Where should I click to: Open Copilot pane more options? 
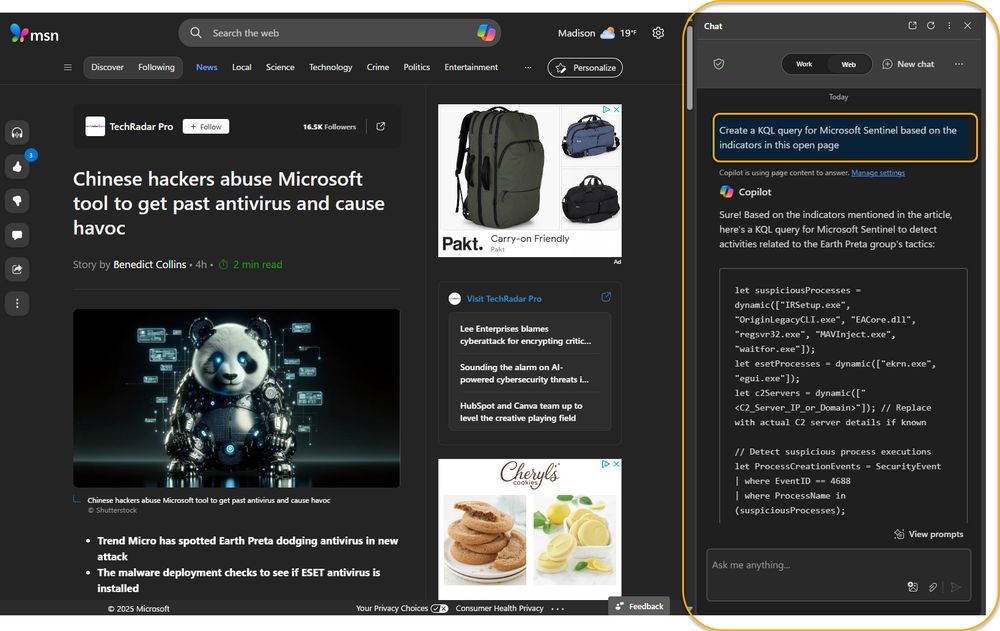[949, 26]
